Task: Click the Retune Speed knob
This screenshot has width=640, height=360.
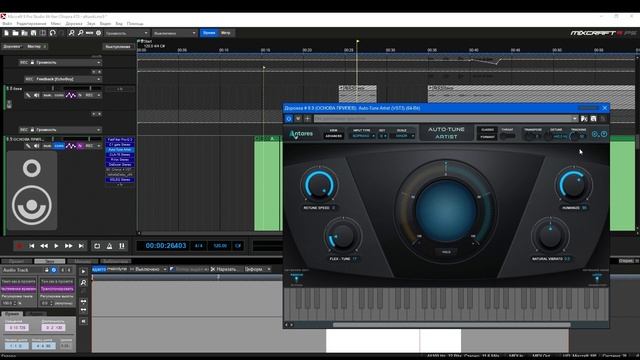Action: tap(319, 185)
